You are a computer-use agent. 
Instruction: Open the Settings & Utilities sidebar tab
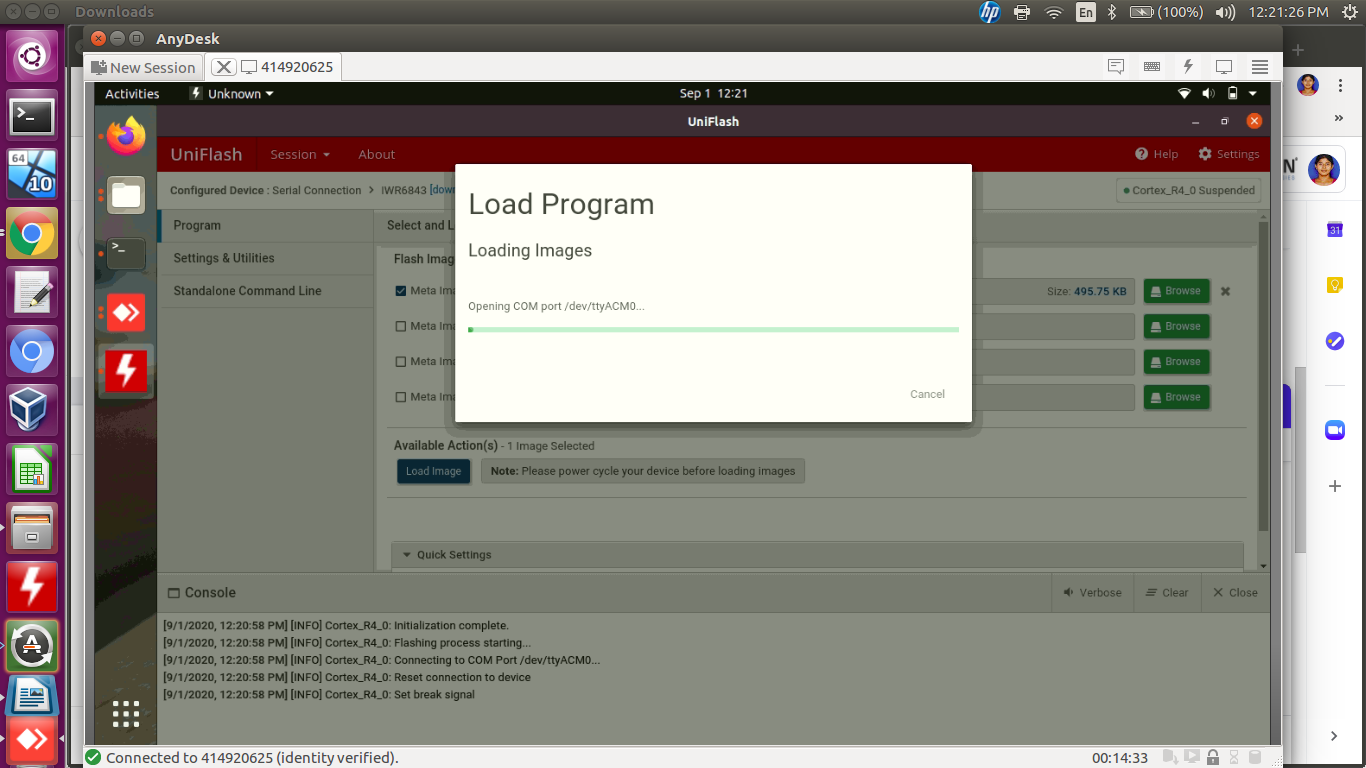[x=265, y=258]
